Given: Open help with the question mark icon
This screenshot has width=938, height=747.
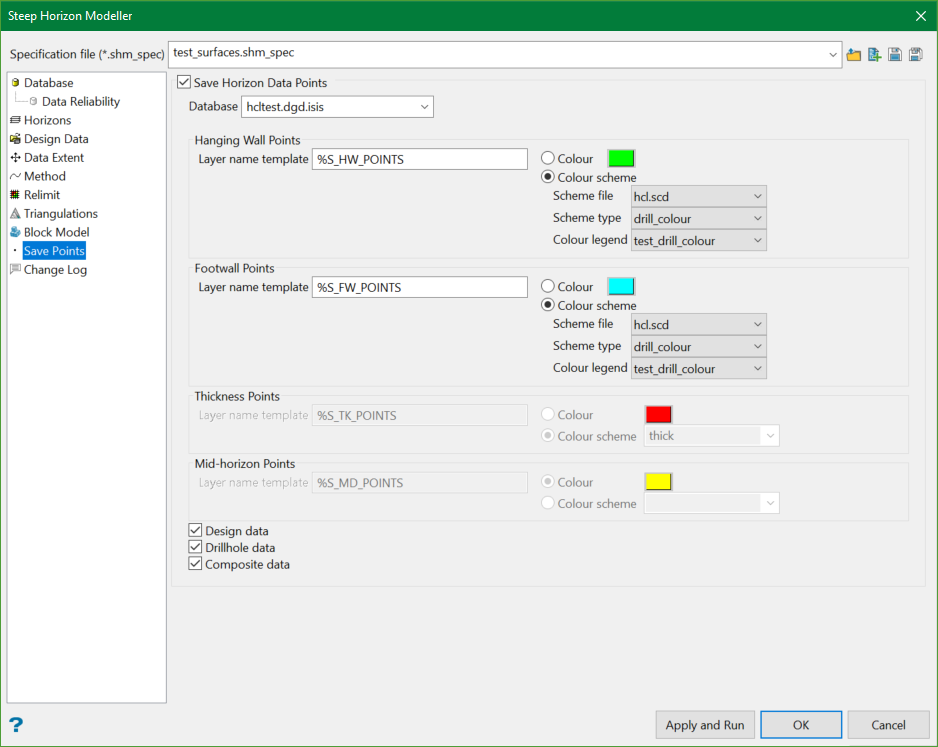Looking at the screenshot, I should [x=16, y=725].
